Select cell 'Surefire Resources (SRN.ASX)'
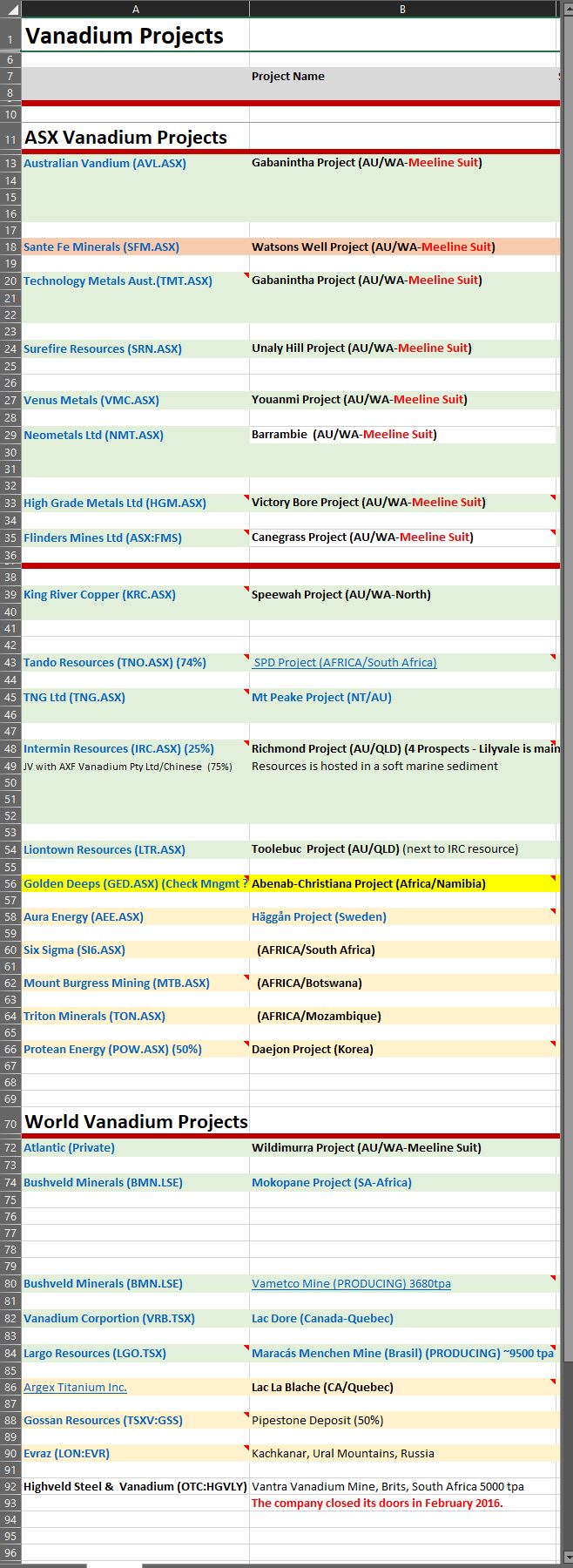The width and height of the screenshot is (573, 1568). tap(135, 348)
